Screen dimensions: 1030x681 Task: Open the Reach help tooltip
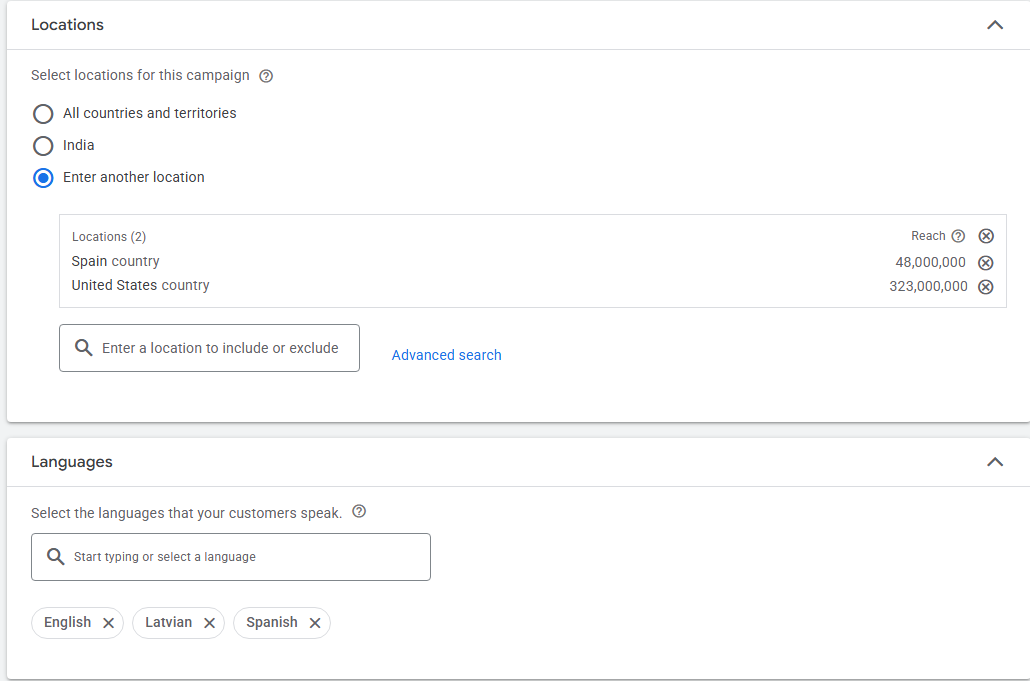(959, 235)
